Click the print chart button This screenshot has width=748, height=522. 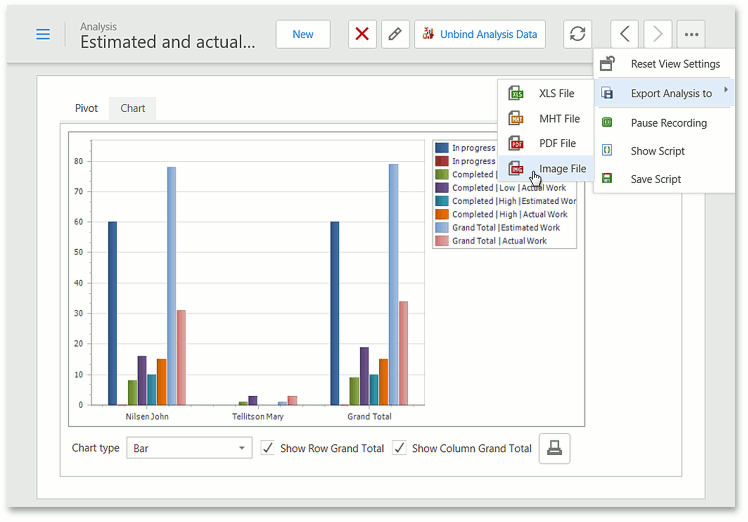(554, 448)
